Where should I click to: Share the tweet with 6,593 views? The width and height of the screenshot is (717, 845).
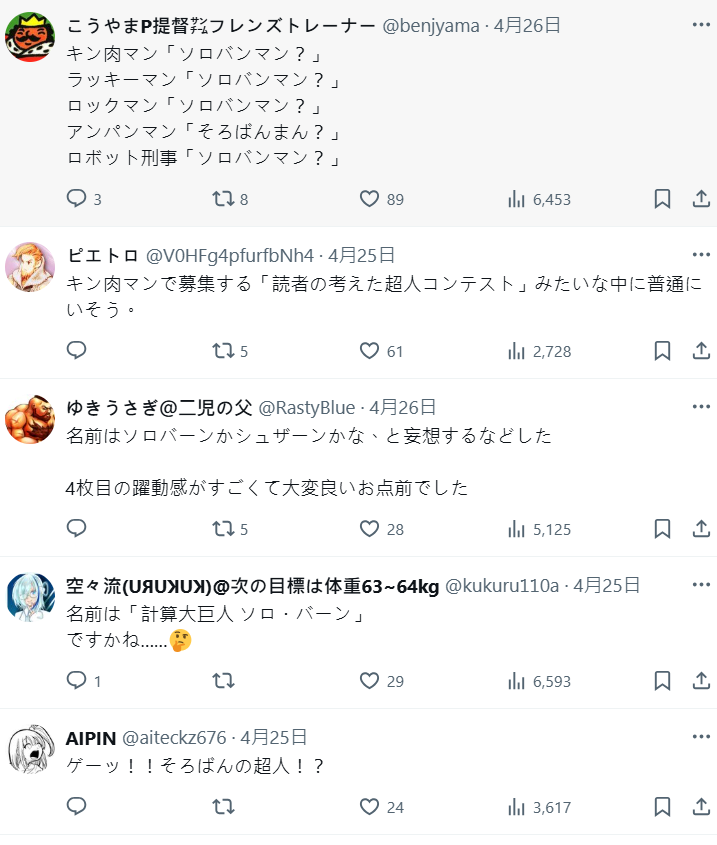click(x=701, y=681)
